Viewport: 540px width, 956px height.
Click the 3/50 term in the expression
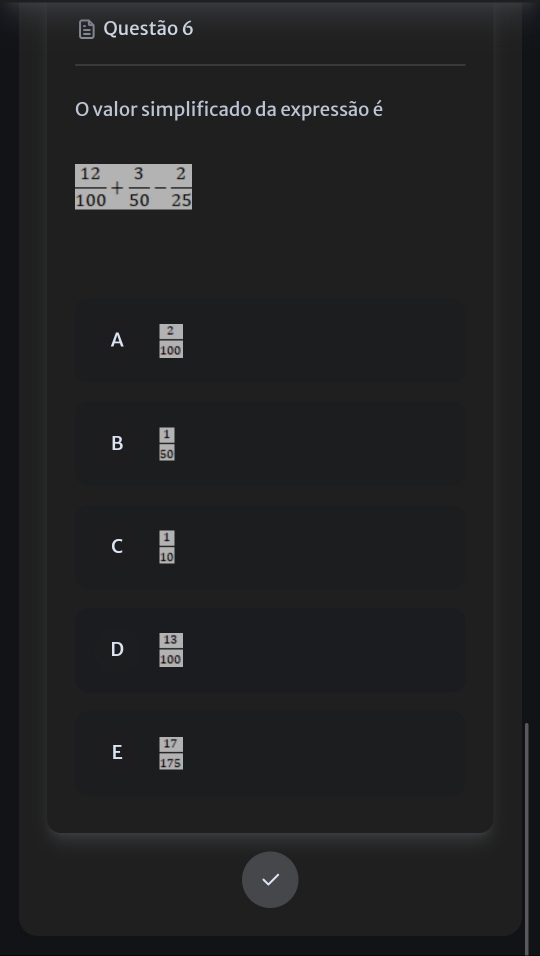pyautogui.click(x=139, y=187)
